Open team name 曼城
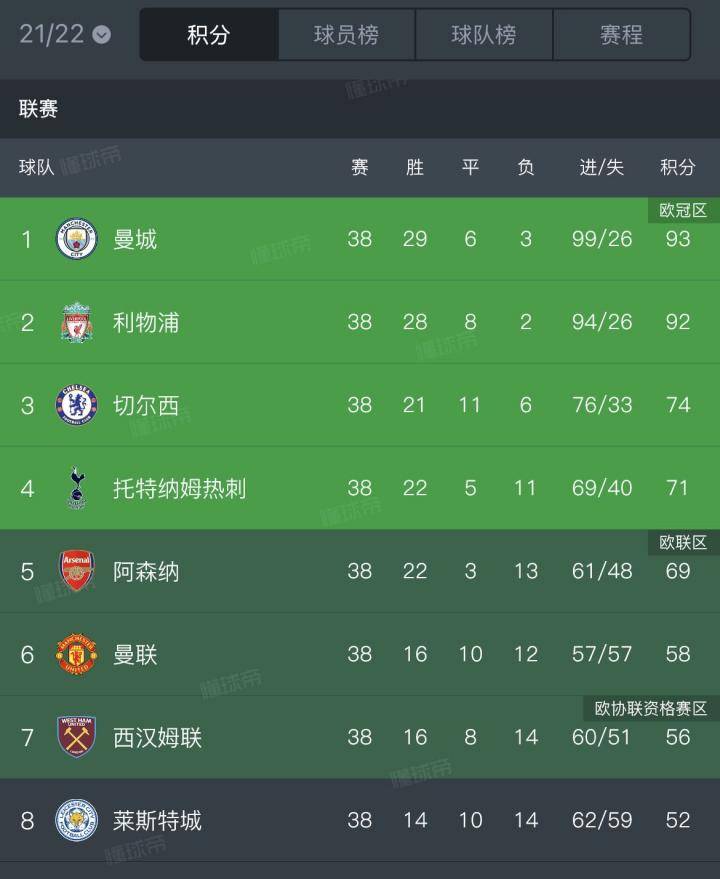 (135, 239)
